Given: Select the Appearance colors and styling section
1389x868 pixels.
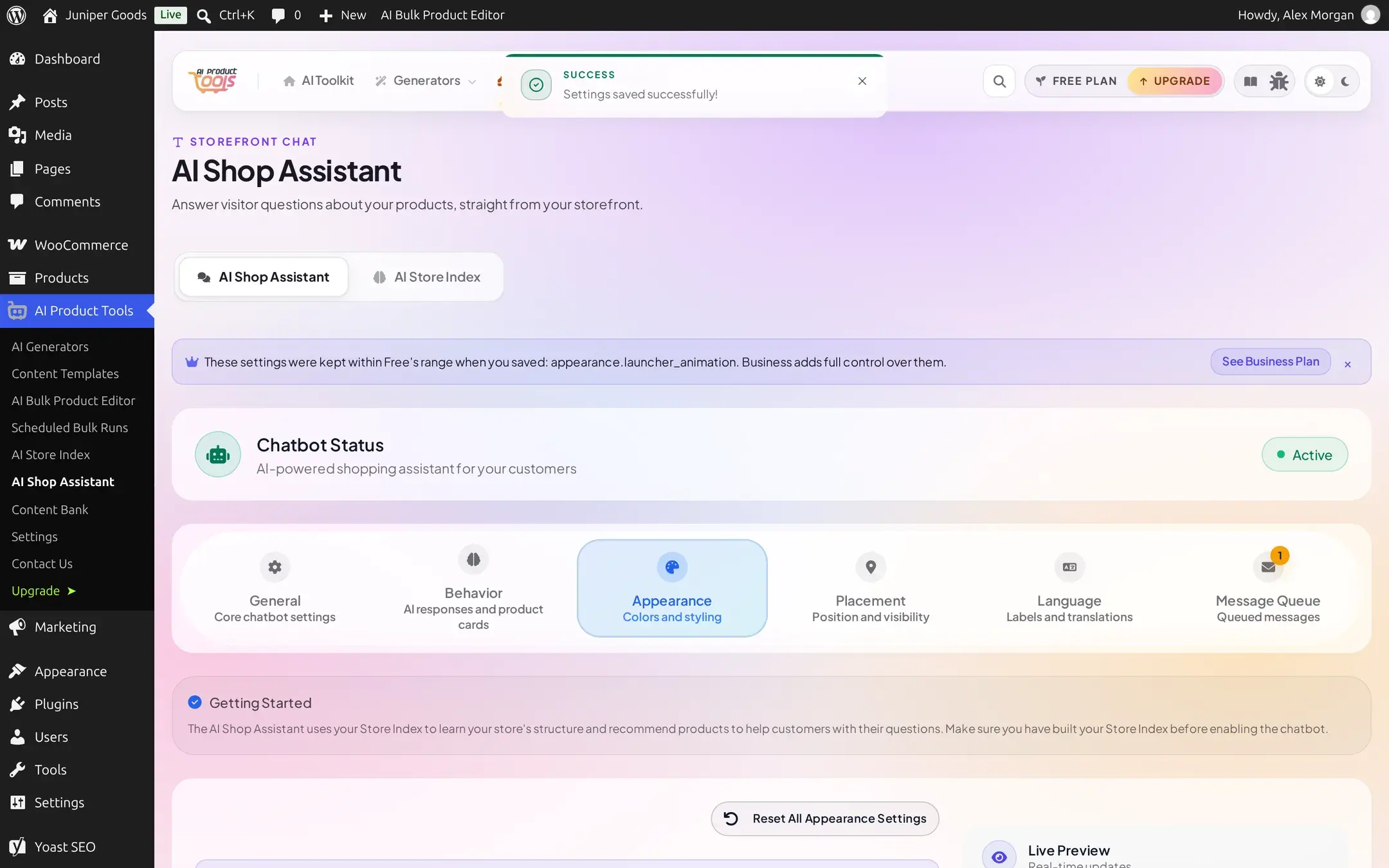Looking at the screenshot, I should coord(672,588).
